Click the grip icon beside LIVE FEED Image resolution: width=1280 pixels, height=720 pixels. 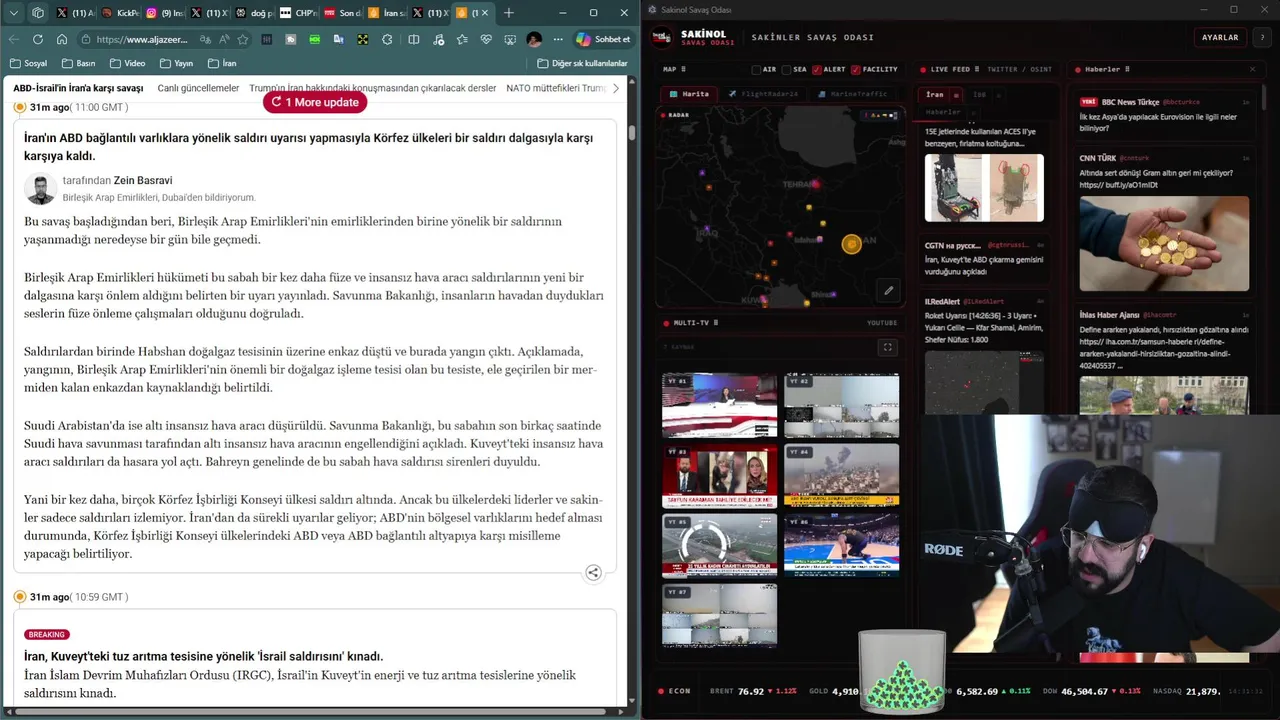click(x=977, y=70)
